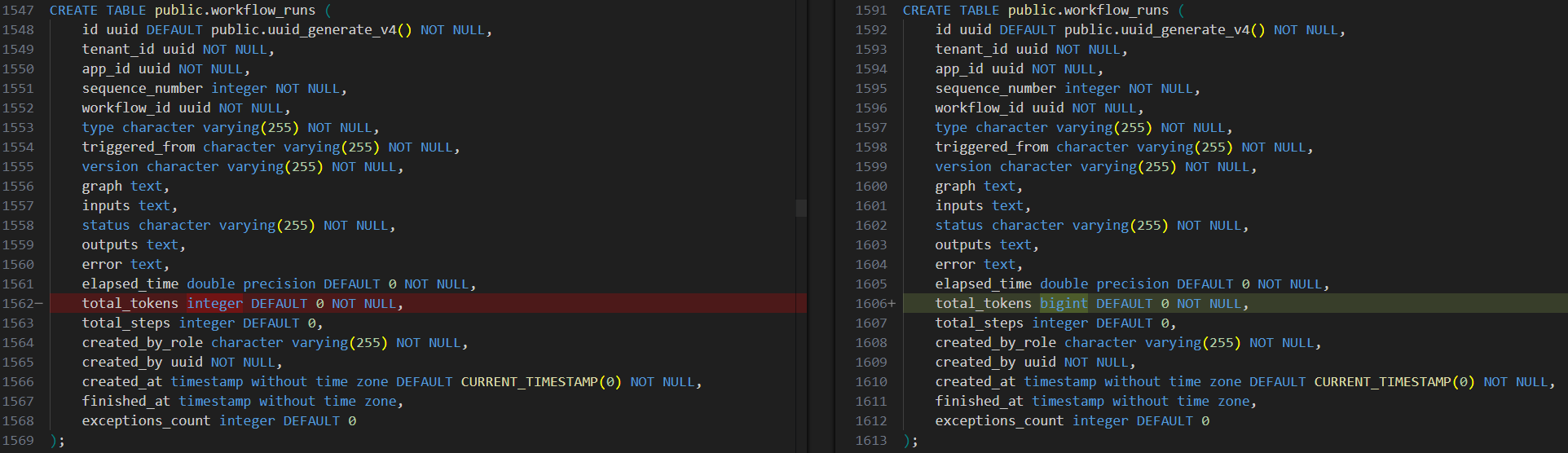
Task: Click the closing parenthesis on line 1613
Action: tap(907, 441)
